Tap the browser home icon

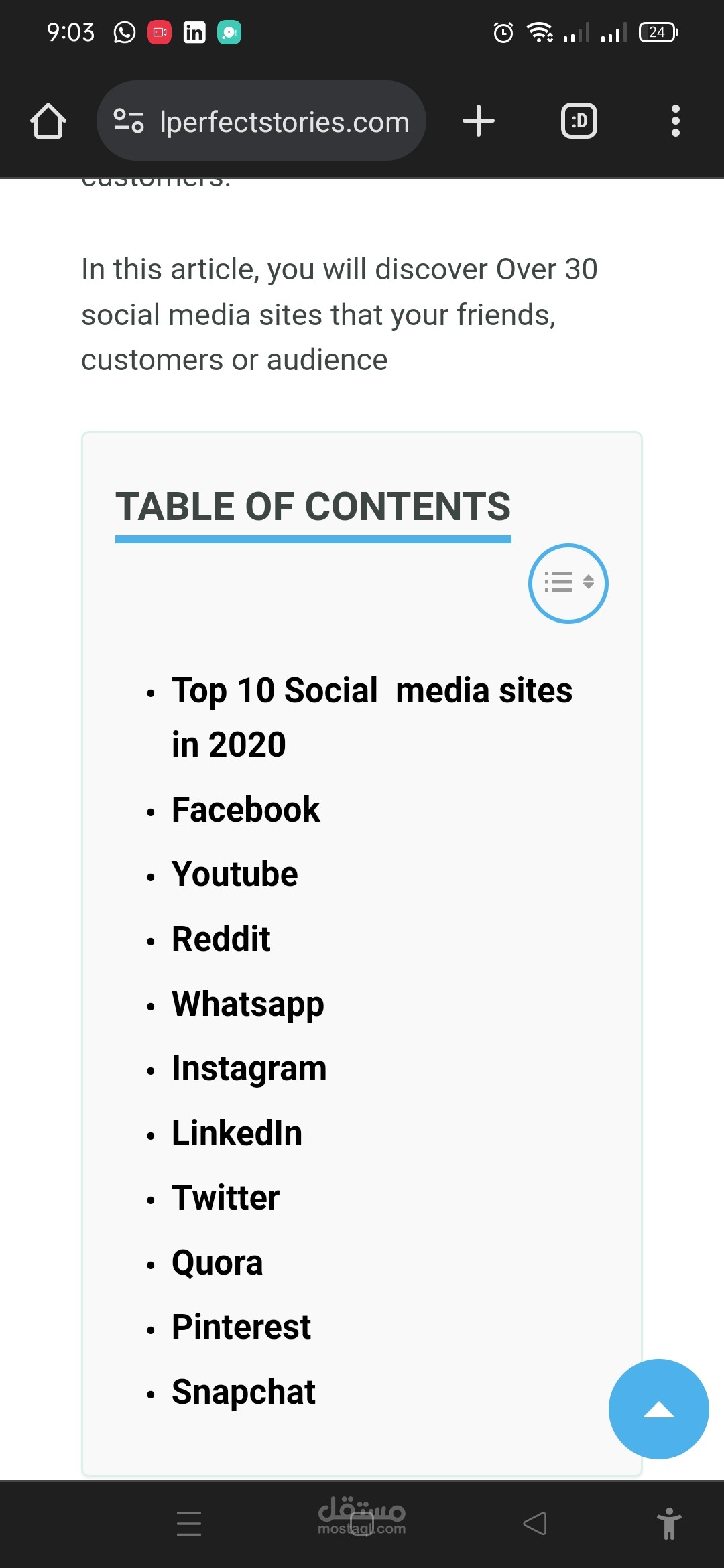[x=48, y=121]
